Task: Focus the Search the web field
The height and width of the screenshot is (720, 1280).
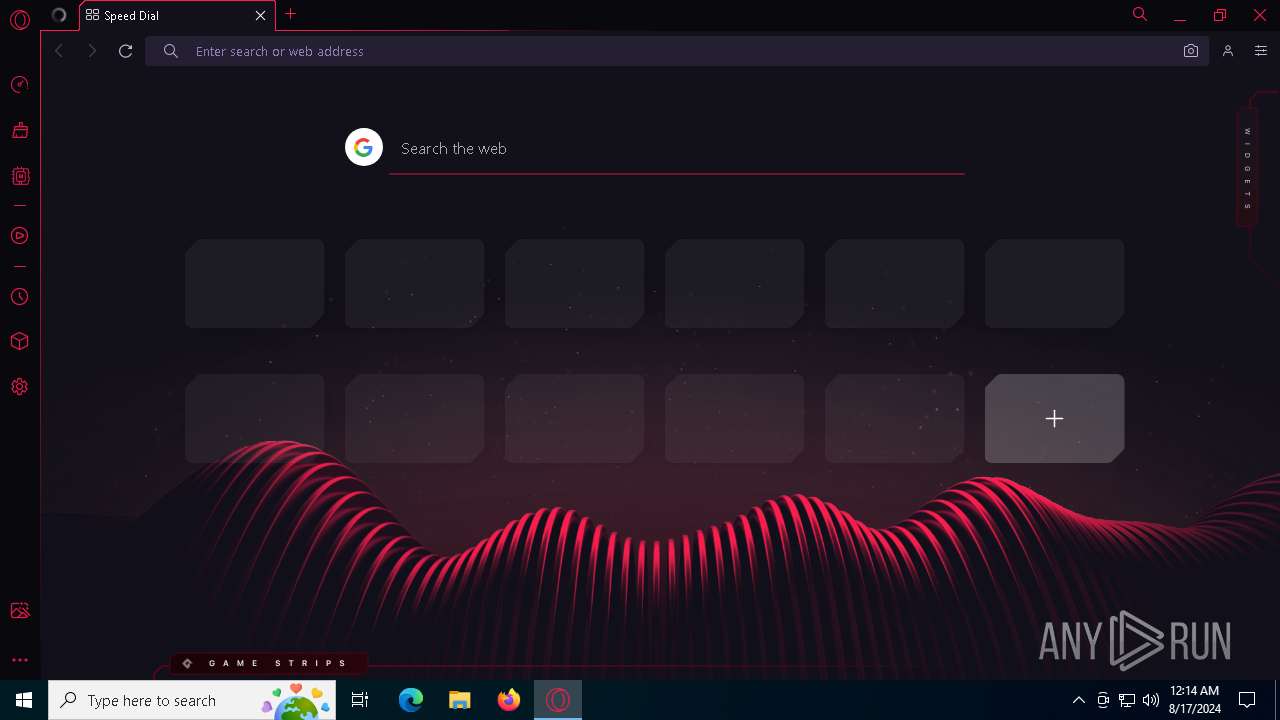Action: [x=677, y=148]
